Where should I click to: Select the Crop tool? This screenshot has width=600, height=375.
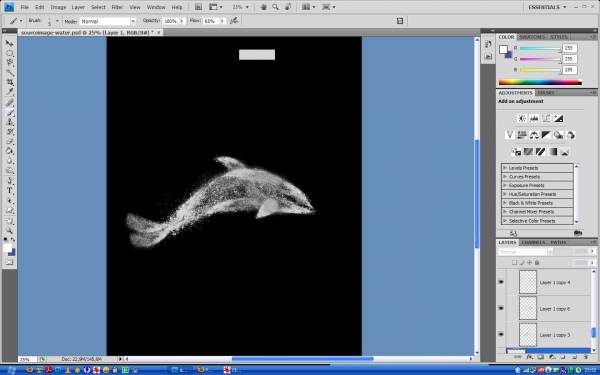pyautogui.click(x=9, y=82)
